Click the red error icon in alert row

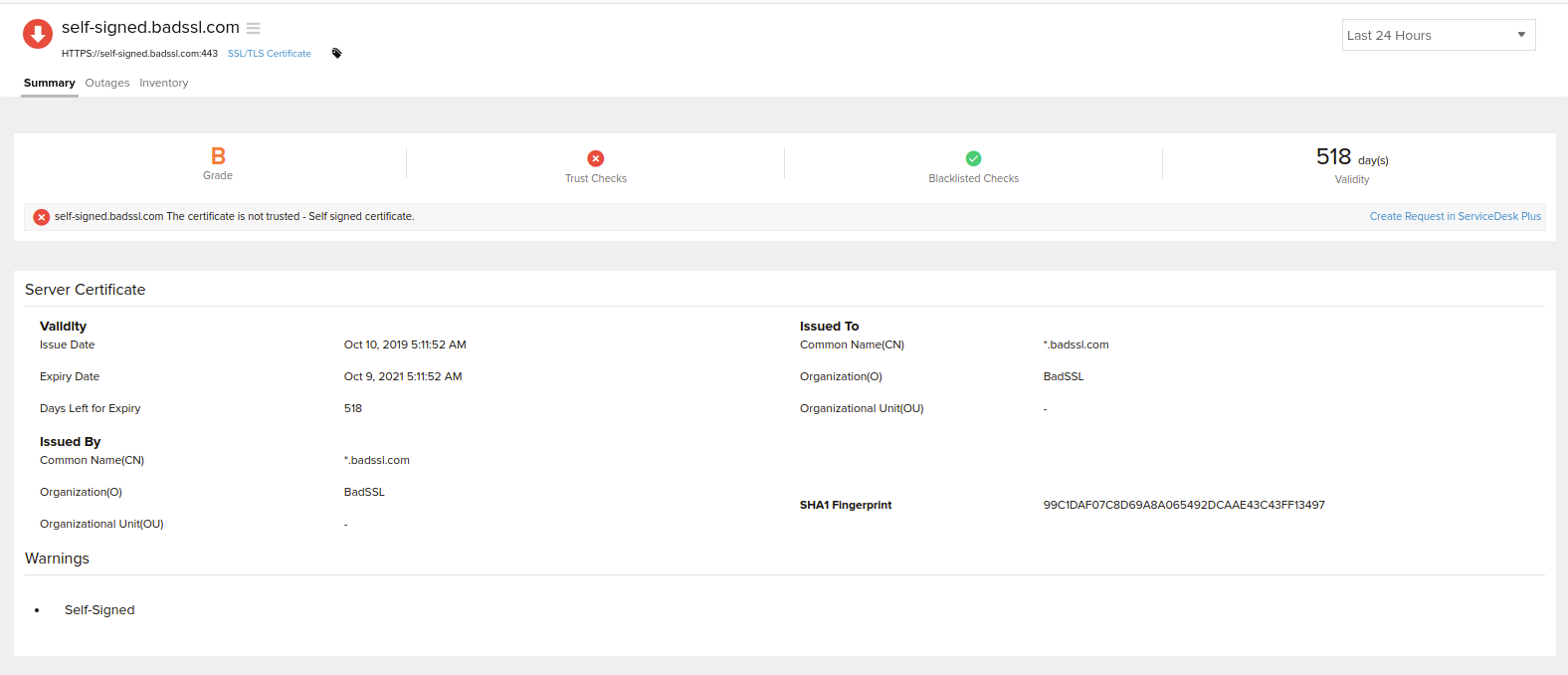coord(42,217)
